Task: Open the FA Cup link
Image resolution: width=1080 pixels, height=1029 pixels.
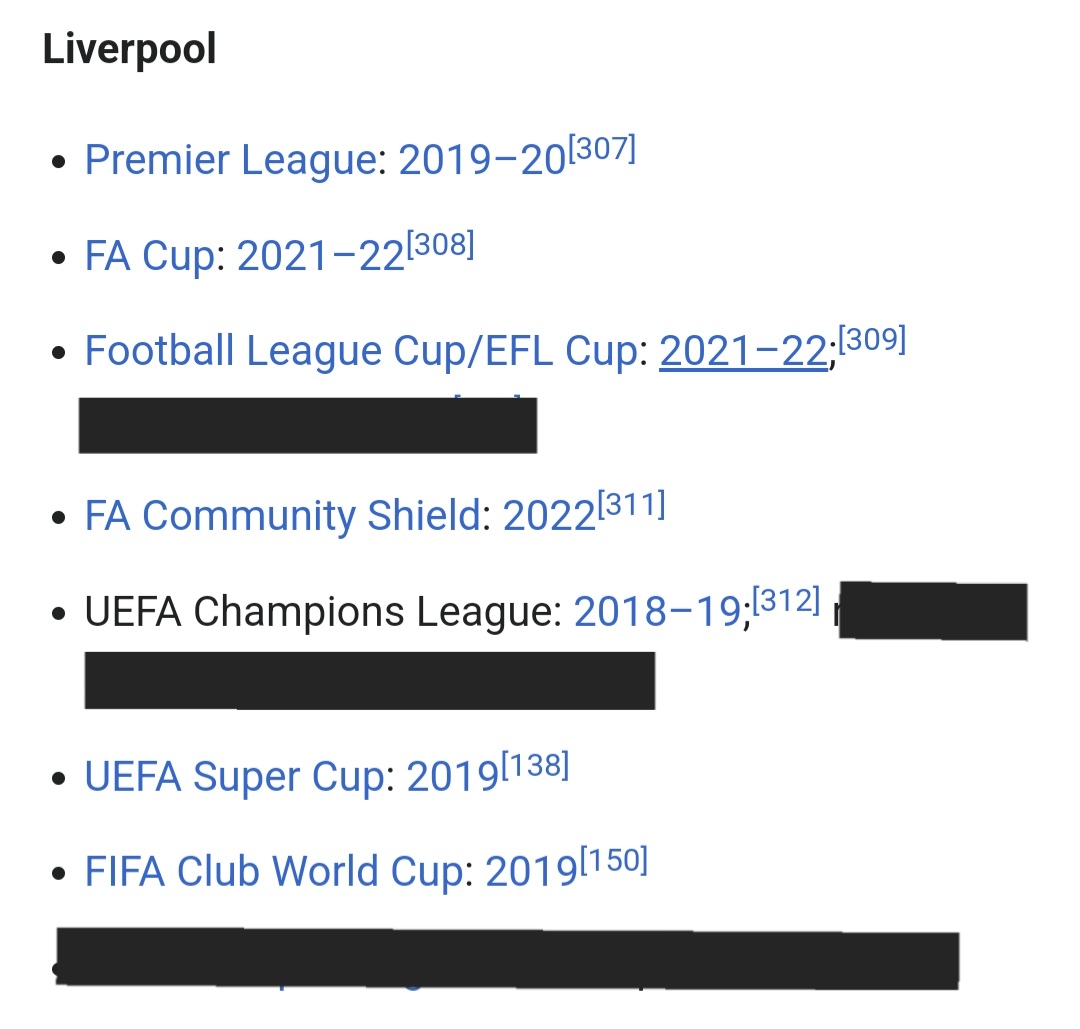Action: (x=150, y=257)
